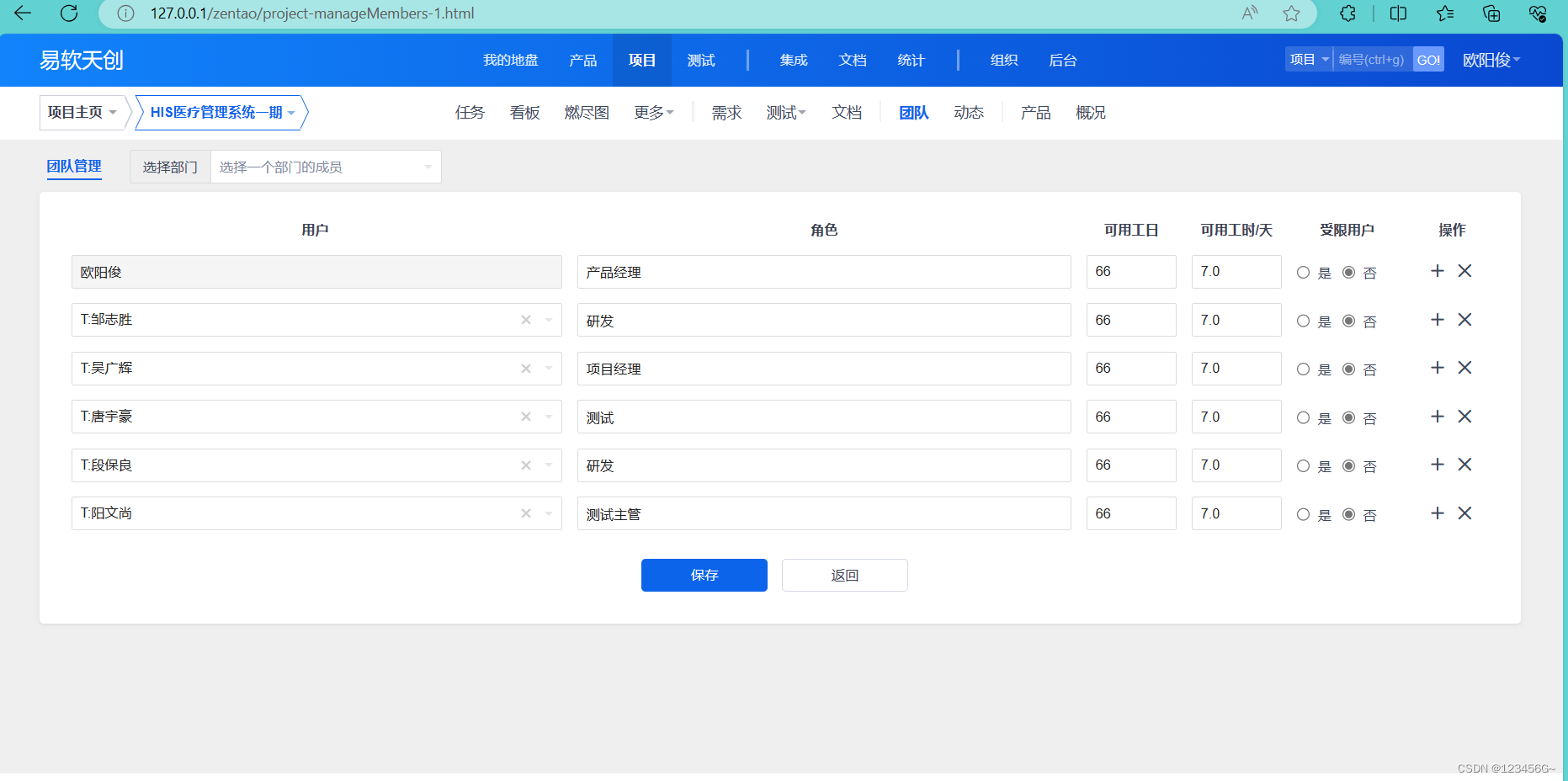
Task: Clear the T:吴广辉 user selection
Action: coord(526,369)
